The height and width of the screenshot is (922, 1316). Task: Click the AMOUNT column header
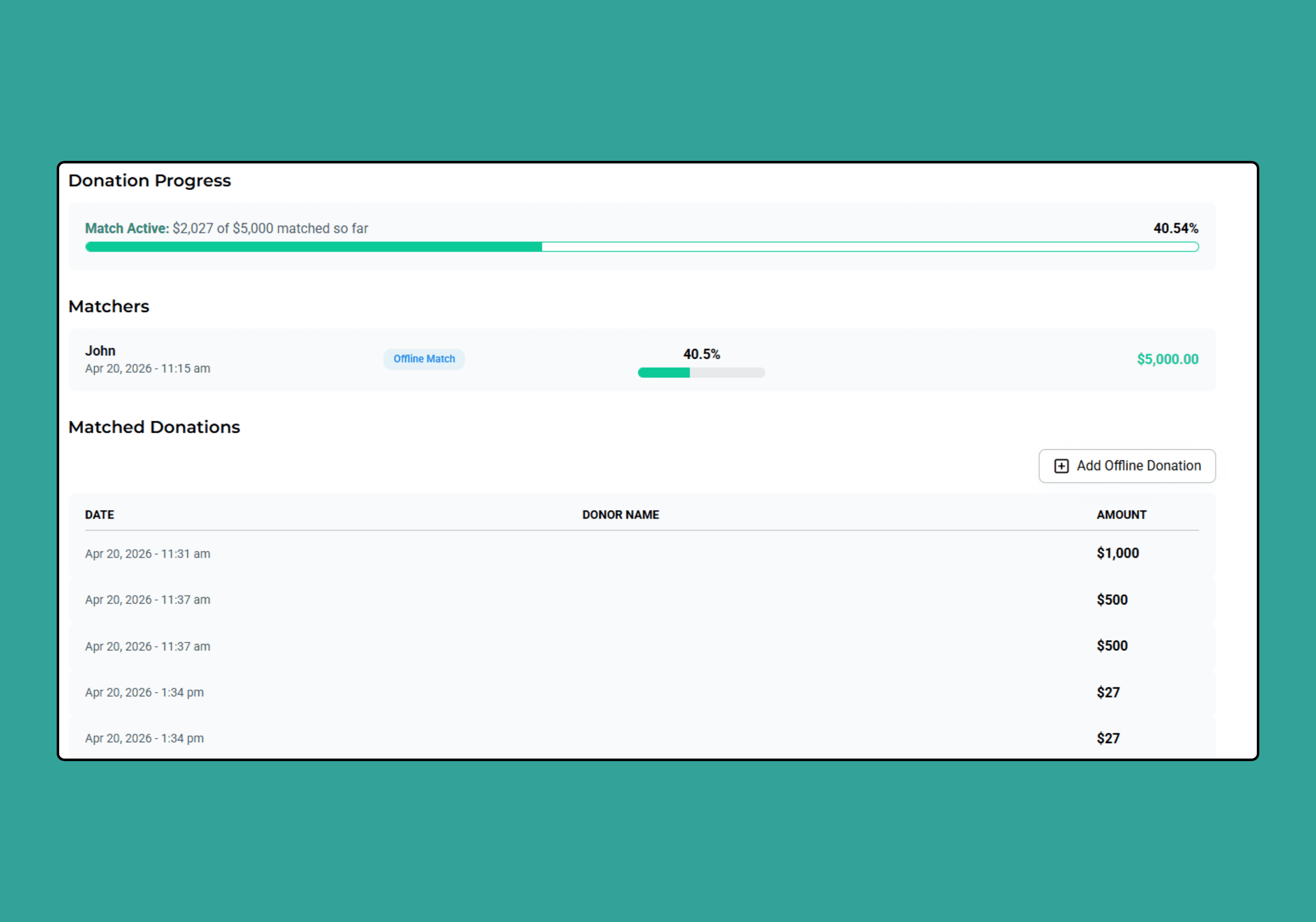(1121, 515)
